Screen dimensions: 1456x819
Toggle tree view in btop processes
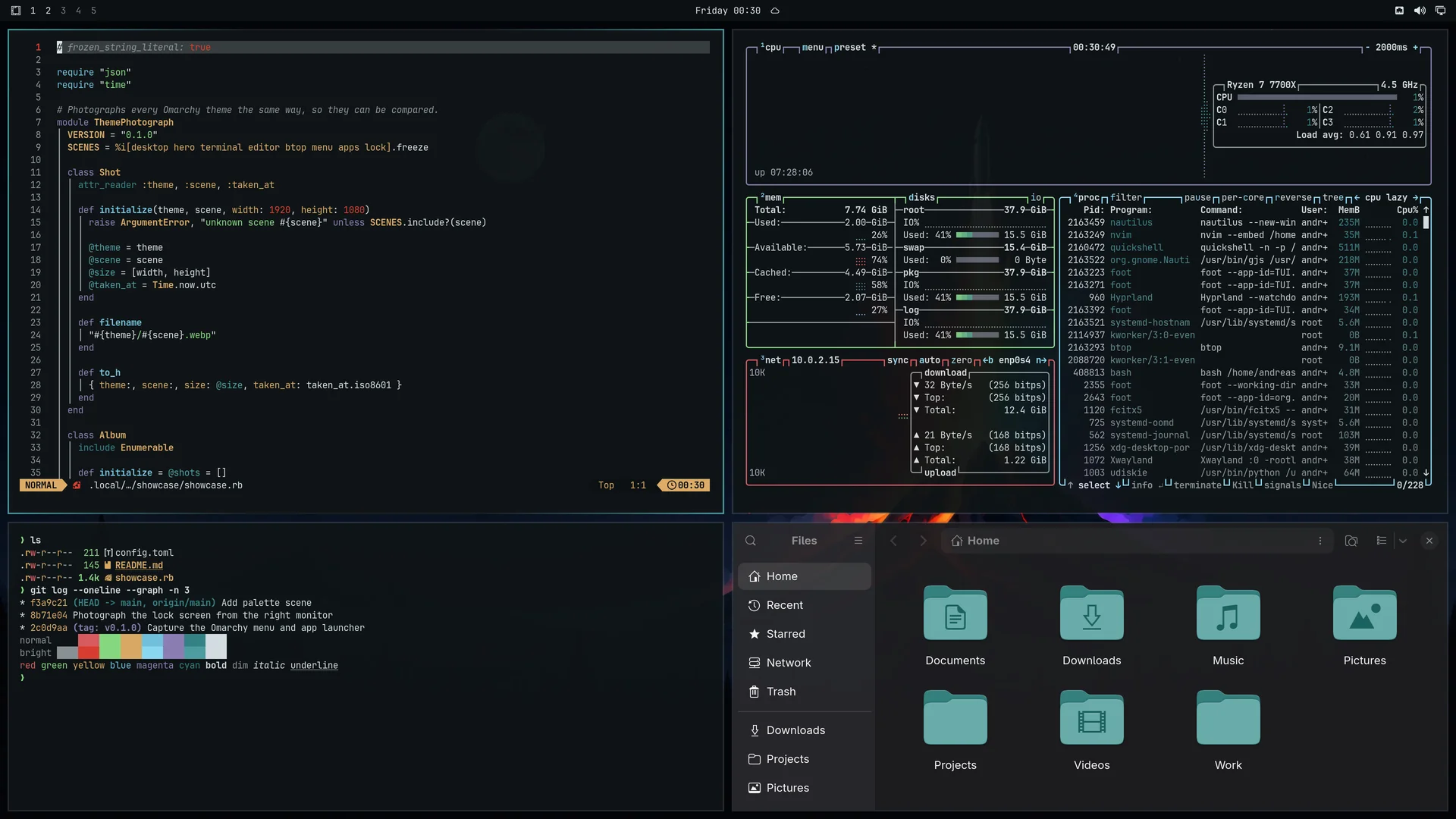1333,197
